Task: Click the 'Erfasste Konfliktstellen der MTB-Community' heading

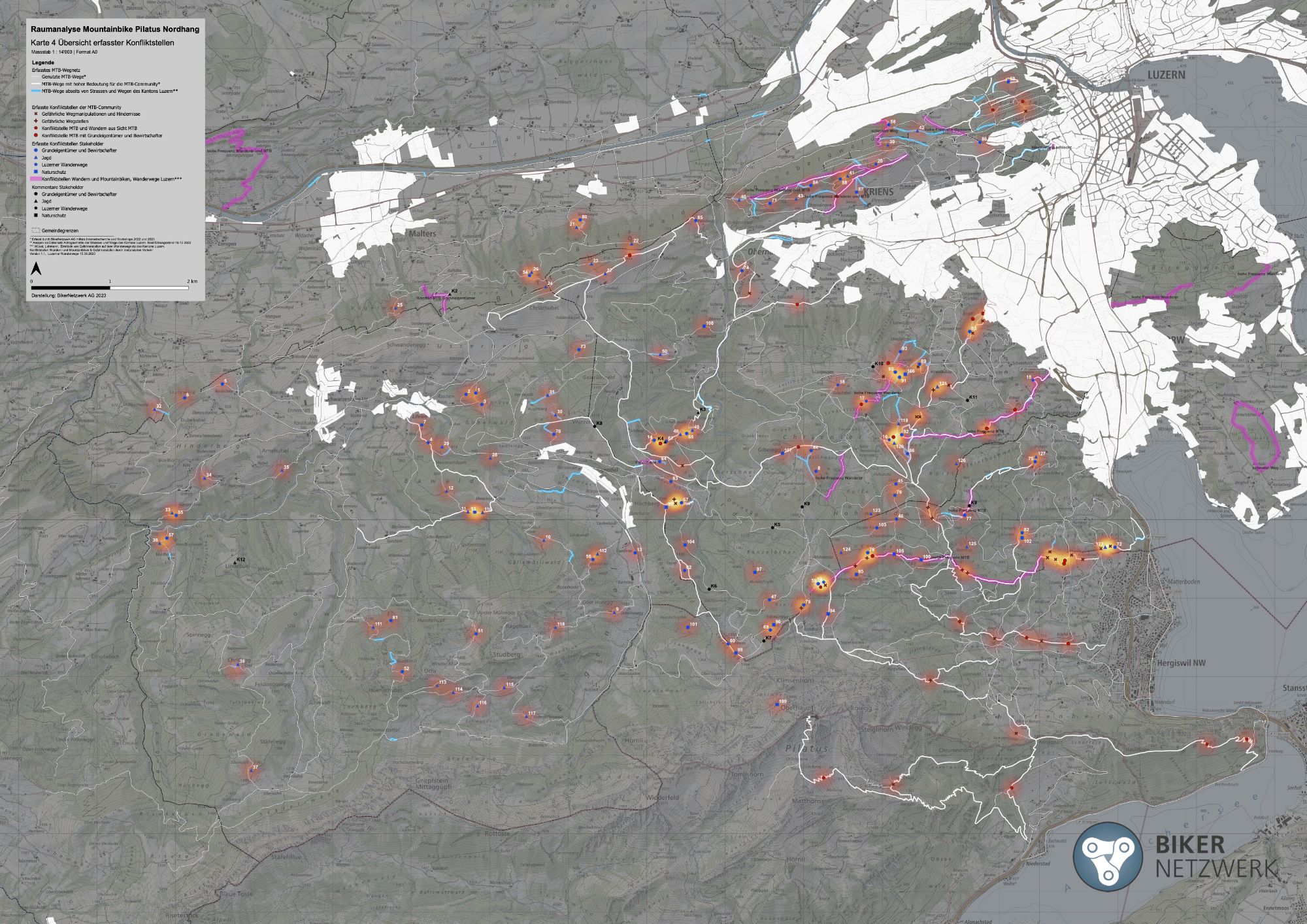Action: coord(76,107)
